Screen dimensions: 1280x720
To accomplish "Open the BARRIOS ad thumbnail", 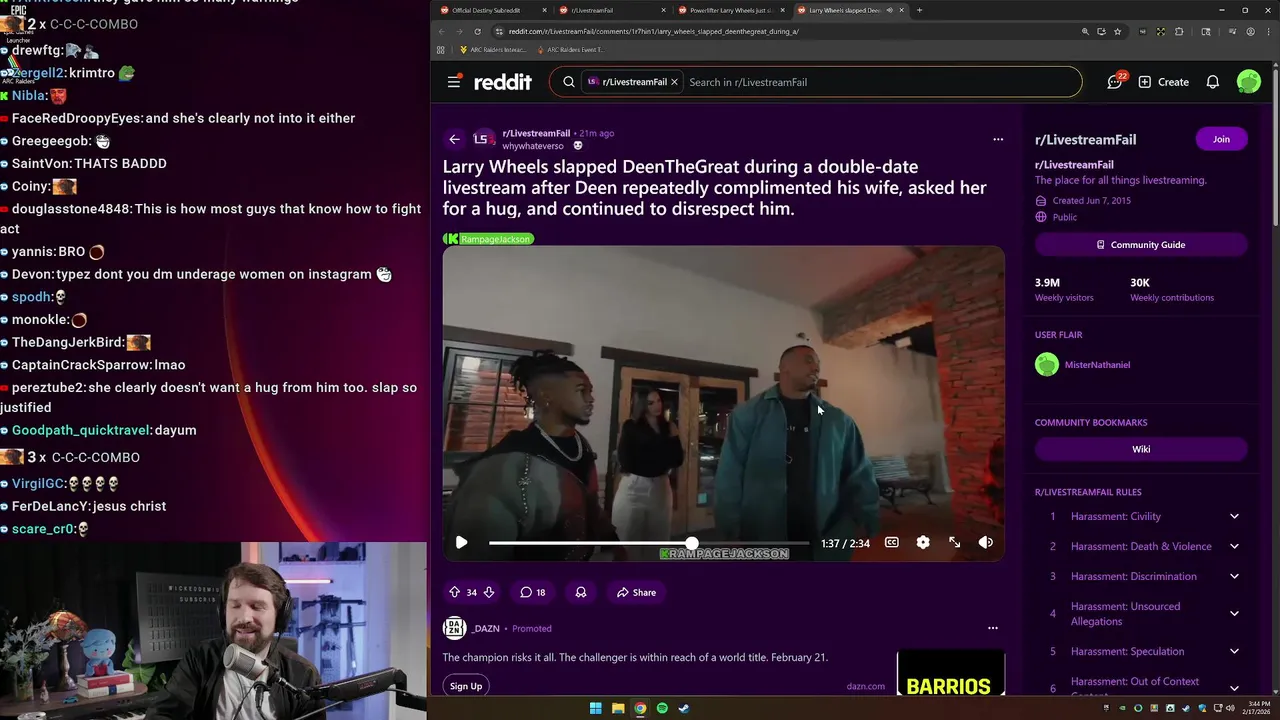I will coord(950,674).
